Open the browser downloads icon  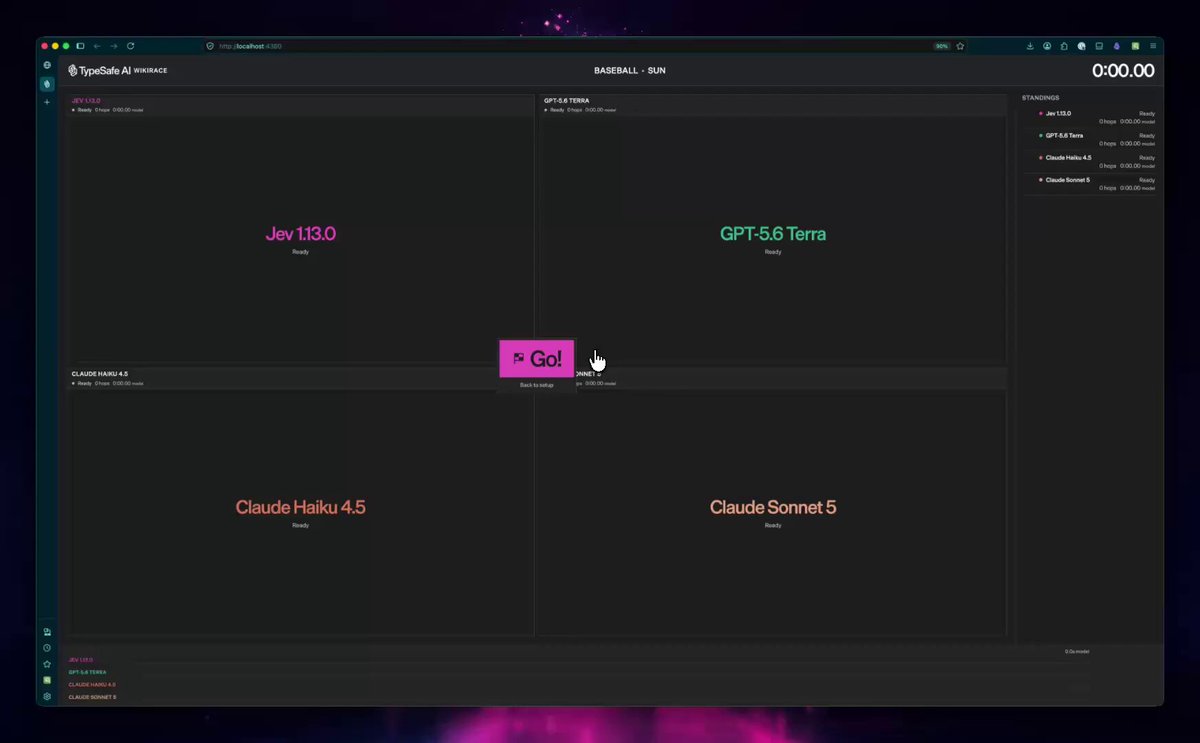coord(1030,46)
